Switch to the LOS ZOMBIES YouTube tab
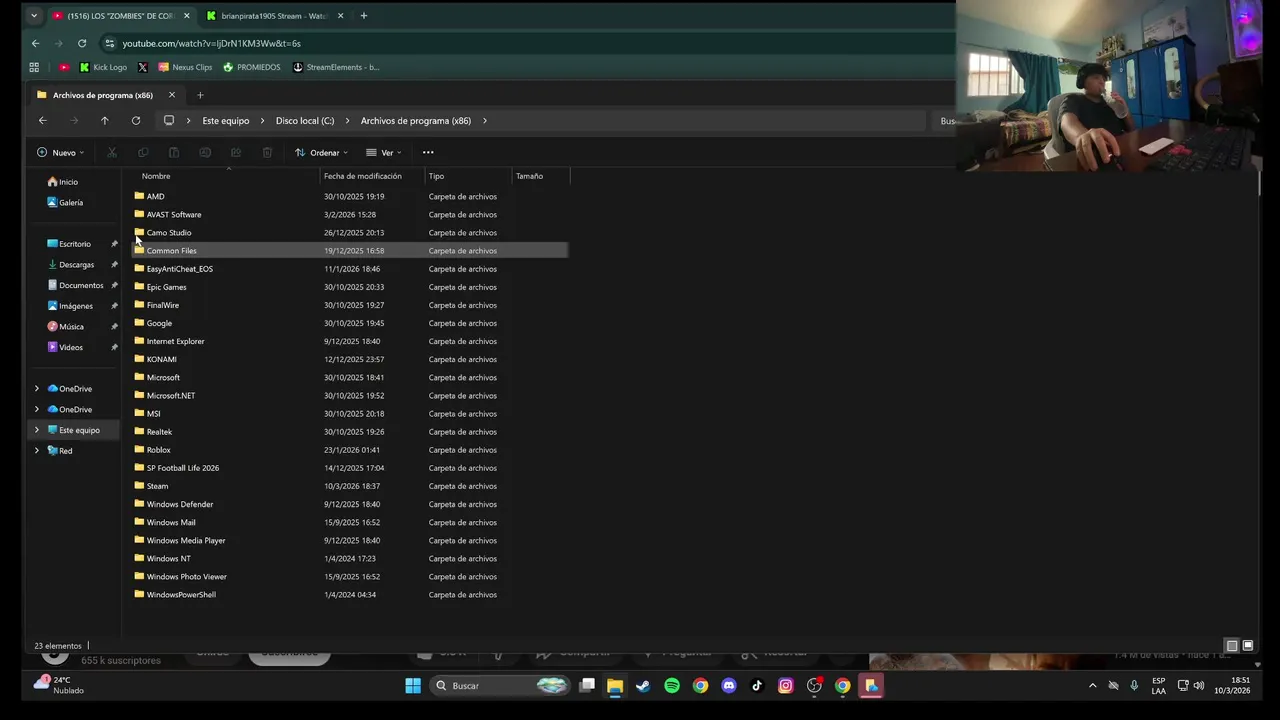Image resolution: width=1280 pixels, height=720 pixels. (x=120, y=16)
